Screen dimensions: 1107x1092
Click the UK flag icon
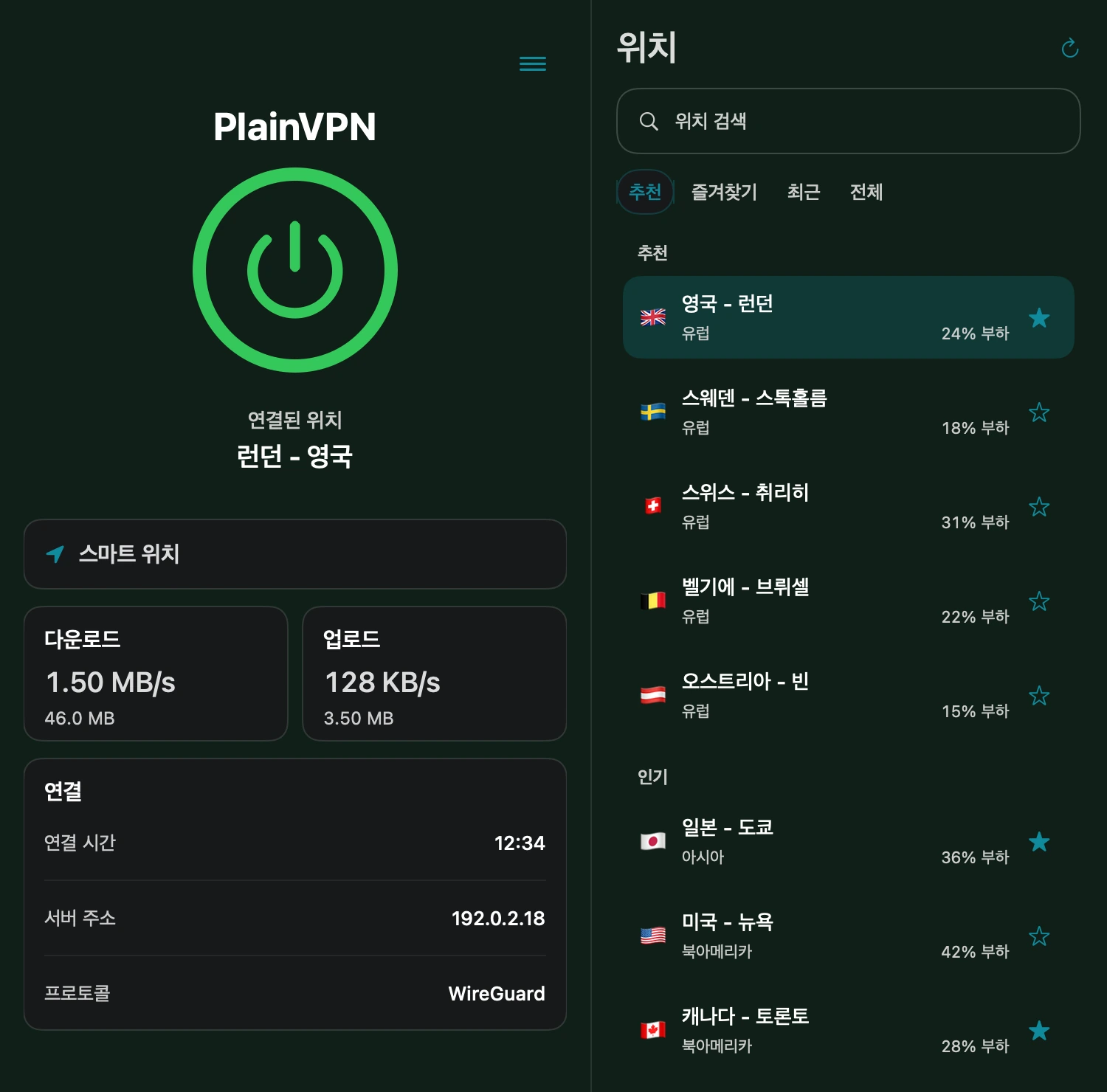(653, 317)
